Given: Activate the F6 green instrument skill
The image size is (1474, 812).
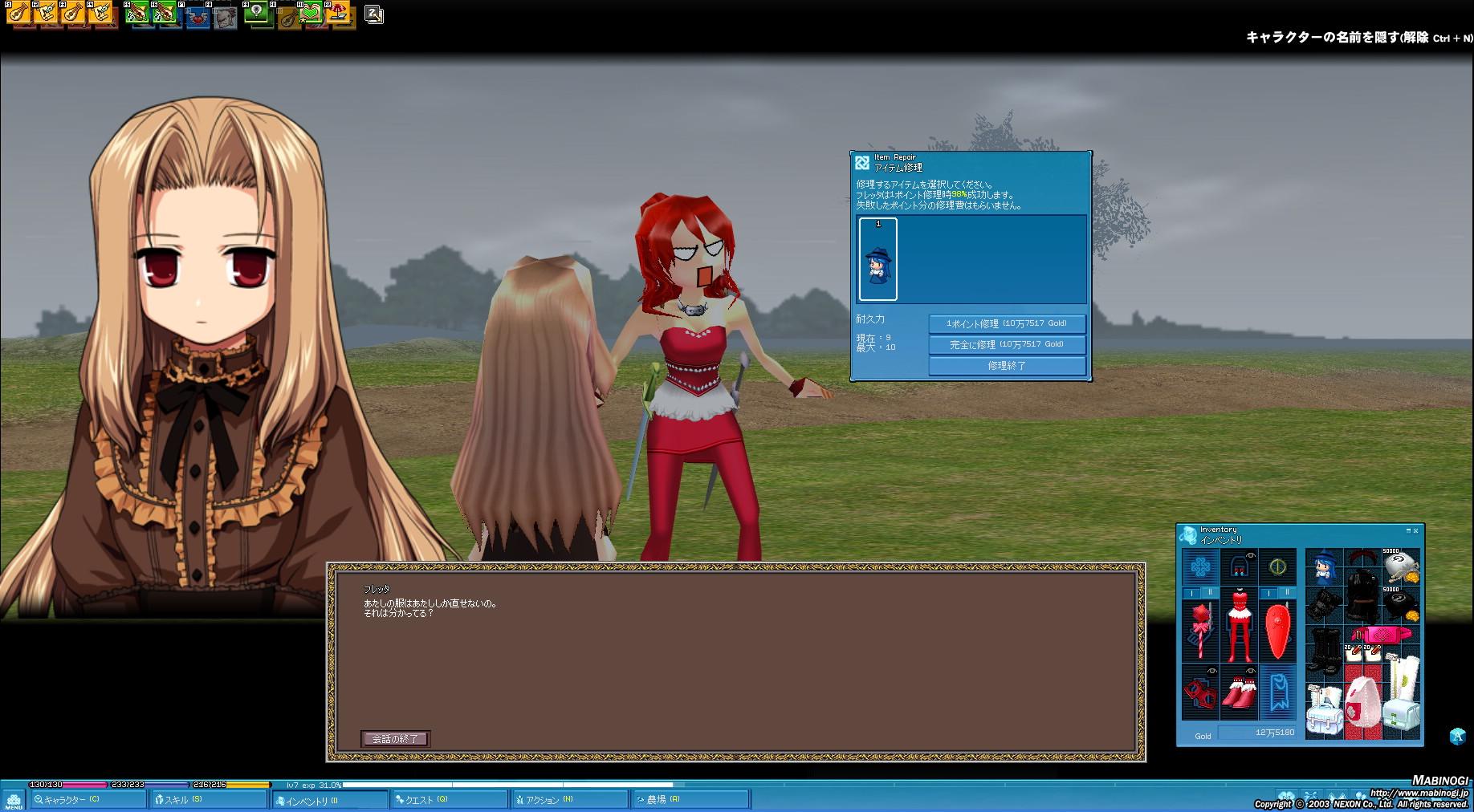Looking at the screenshot, I should click(x=165, y=14).
